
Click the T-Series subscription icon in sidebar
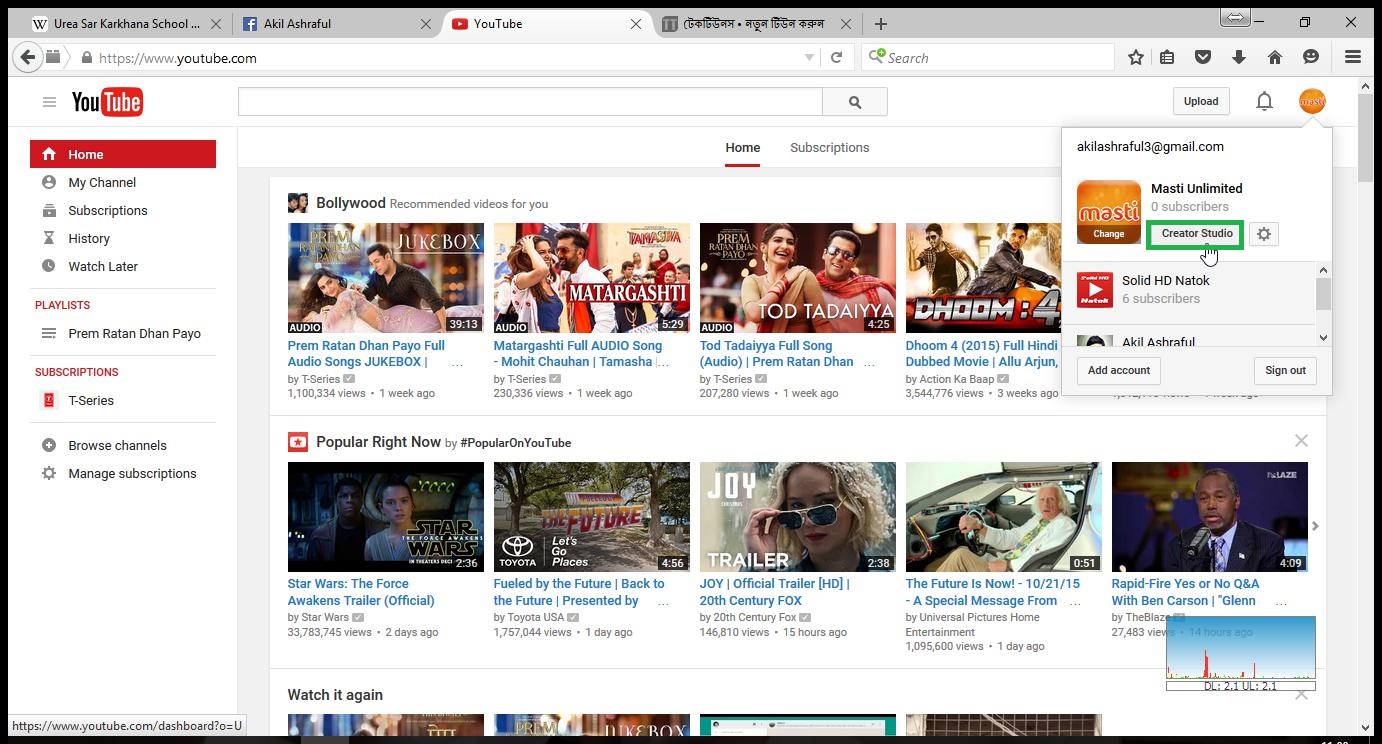tap(48, 400)
